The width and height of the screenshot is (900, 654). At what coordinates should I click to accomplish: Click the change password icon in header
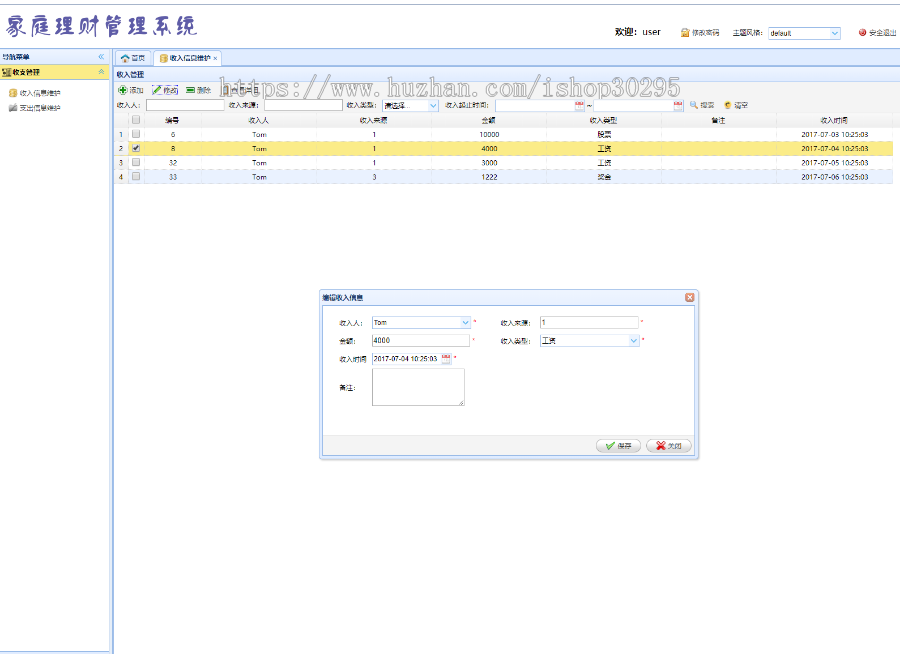pyautogui.click(x=686, y=33)
